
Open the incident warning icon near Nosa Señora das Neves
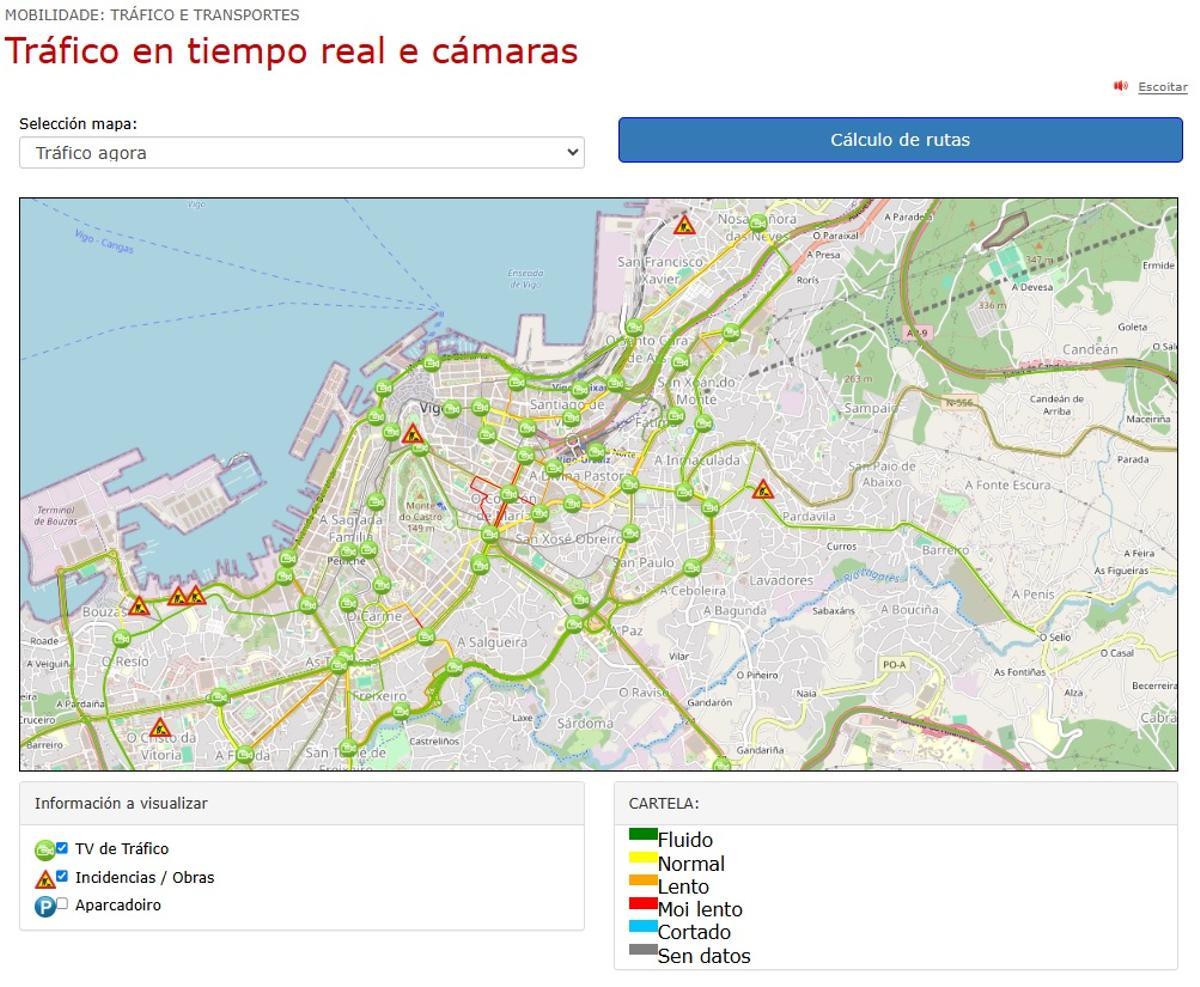point(686,223)
